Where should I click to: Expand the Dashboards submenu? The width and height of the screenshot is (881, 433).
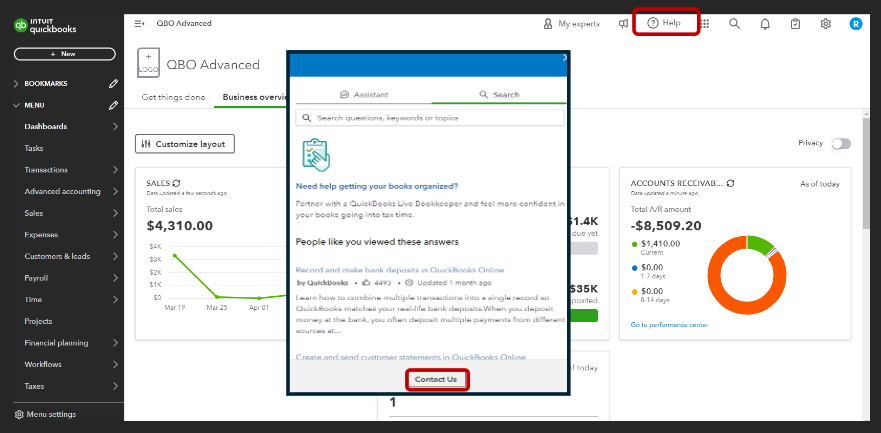(115, 127)
